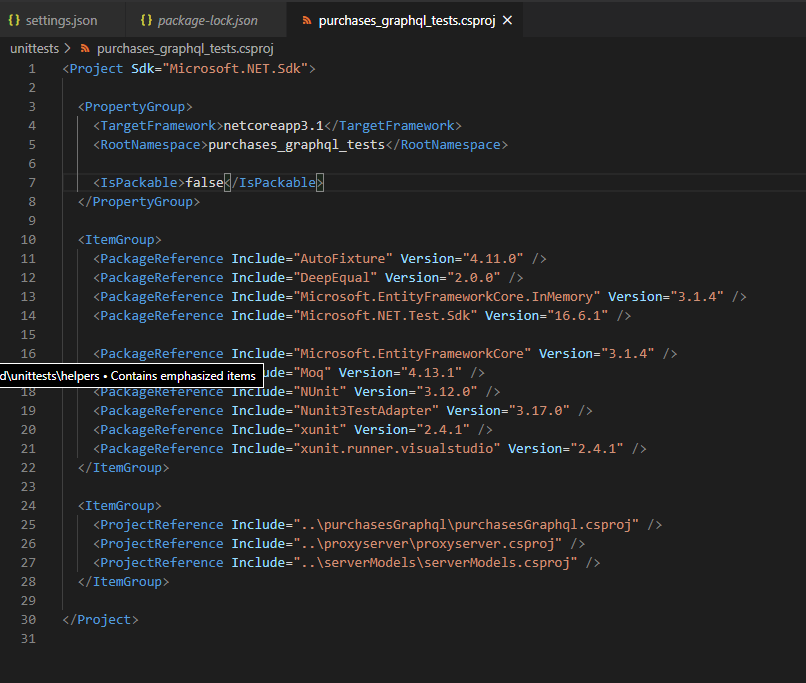Viewport: 806px width, 683px height.
Task: Click the opening ItemGroup tag on line 10
Action: pyautogui.click(x=120, y=240)
